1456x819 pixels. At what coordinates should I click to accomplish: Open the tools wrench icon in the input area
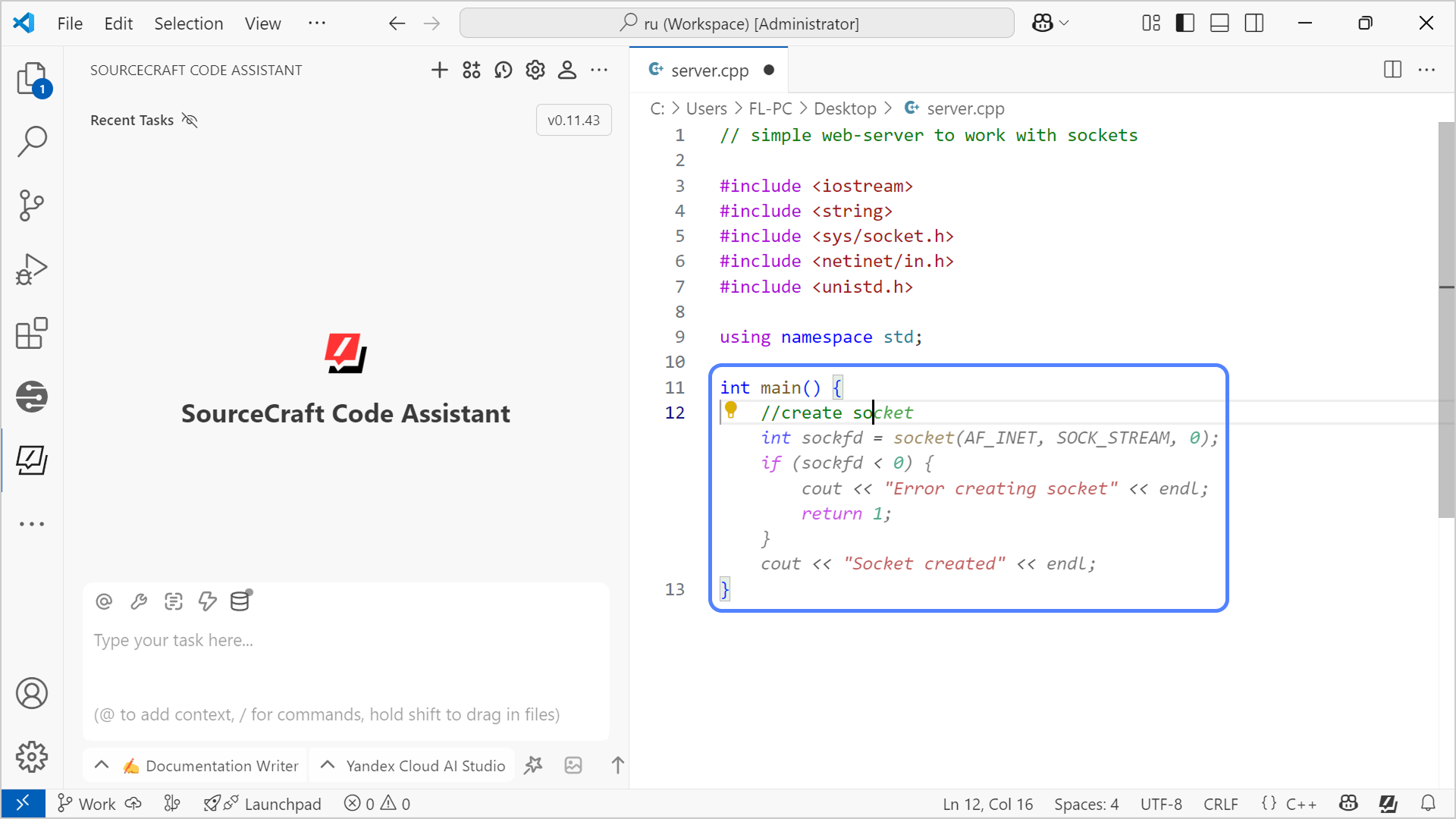coord(139,601)
